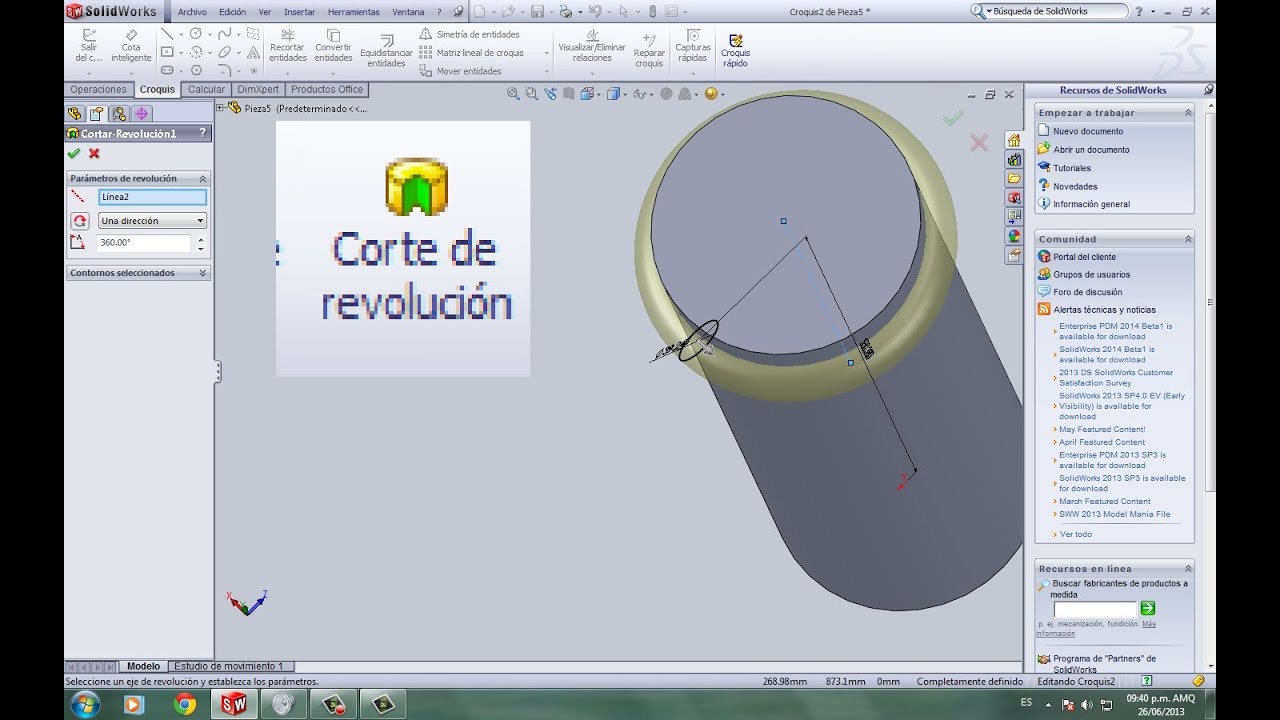Image resolution: width=1280 pixels, height=720 pixels.
Task: Open the Appearances color ball tab icon
Action: click(1014, 236)
